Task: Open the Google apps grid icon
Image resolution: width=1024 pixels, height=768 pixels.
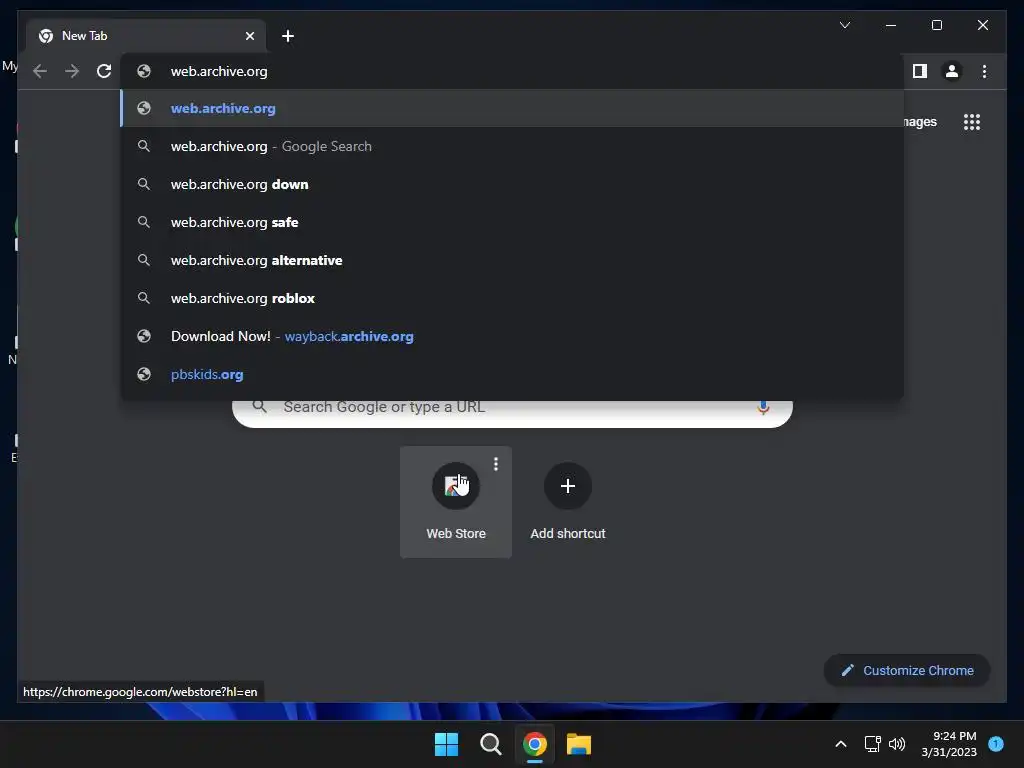Action: point(972,122)
